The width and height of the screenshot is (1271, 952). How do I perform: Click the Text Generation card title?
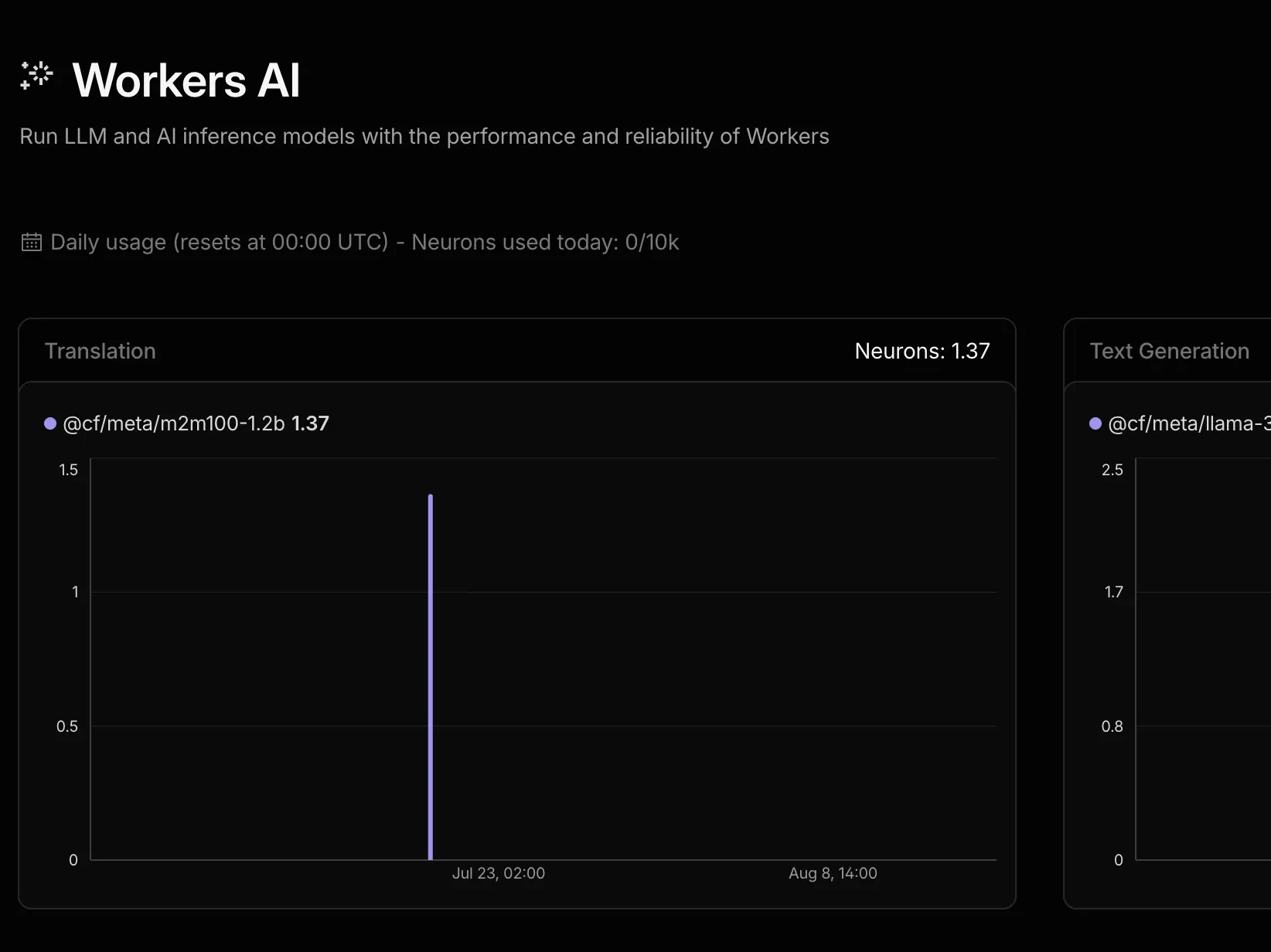1170,351
